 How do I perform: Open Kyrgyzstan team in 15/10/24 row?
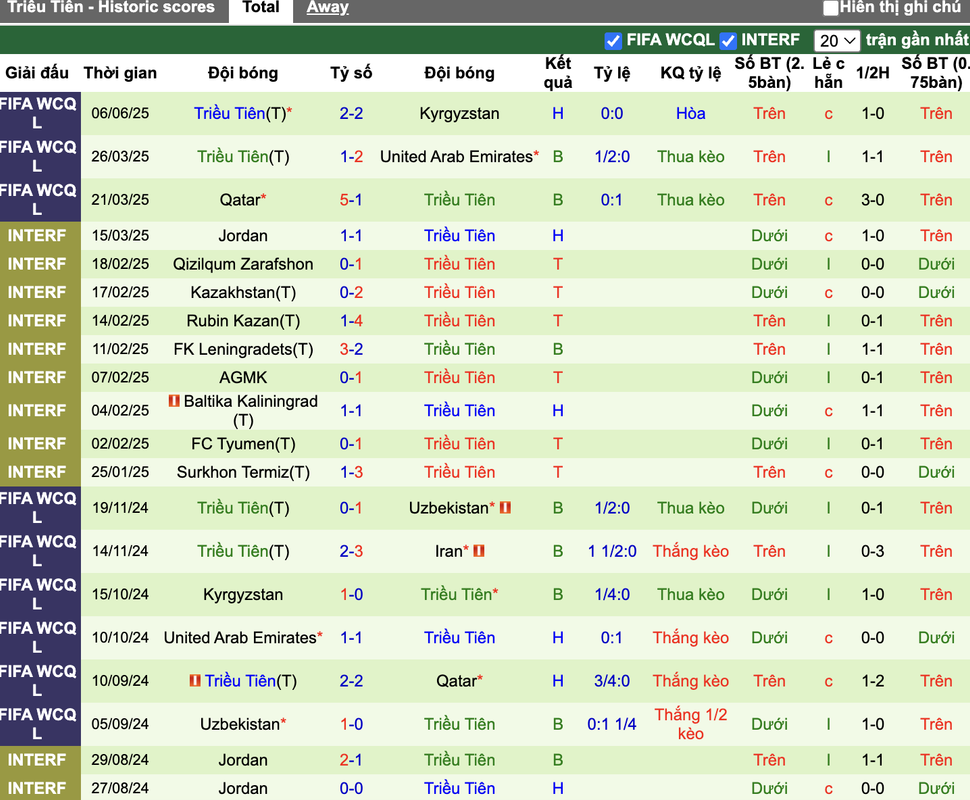pyautogui.click(x=243, y=595)
